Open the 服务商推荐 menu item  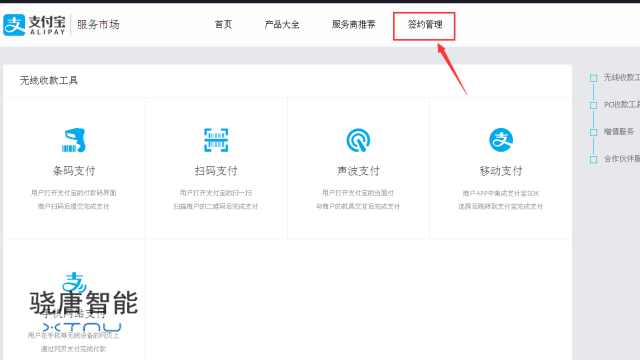click(x=353, y=24)
